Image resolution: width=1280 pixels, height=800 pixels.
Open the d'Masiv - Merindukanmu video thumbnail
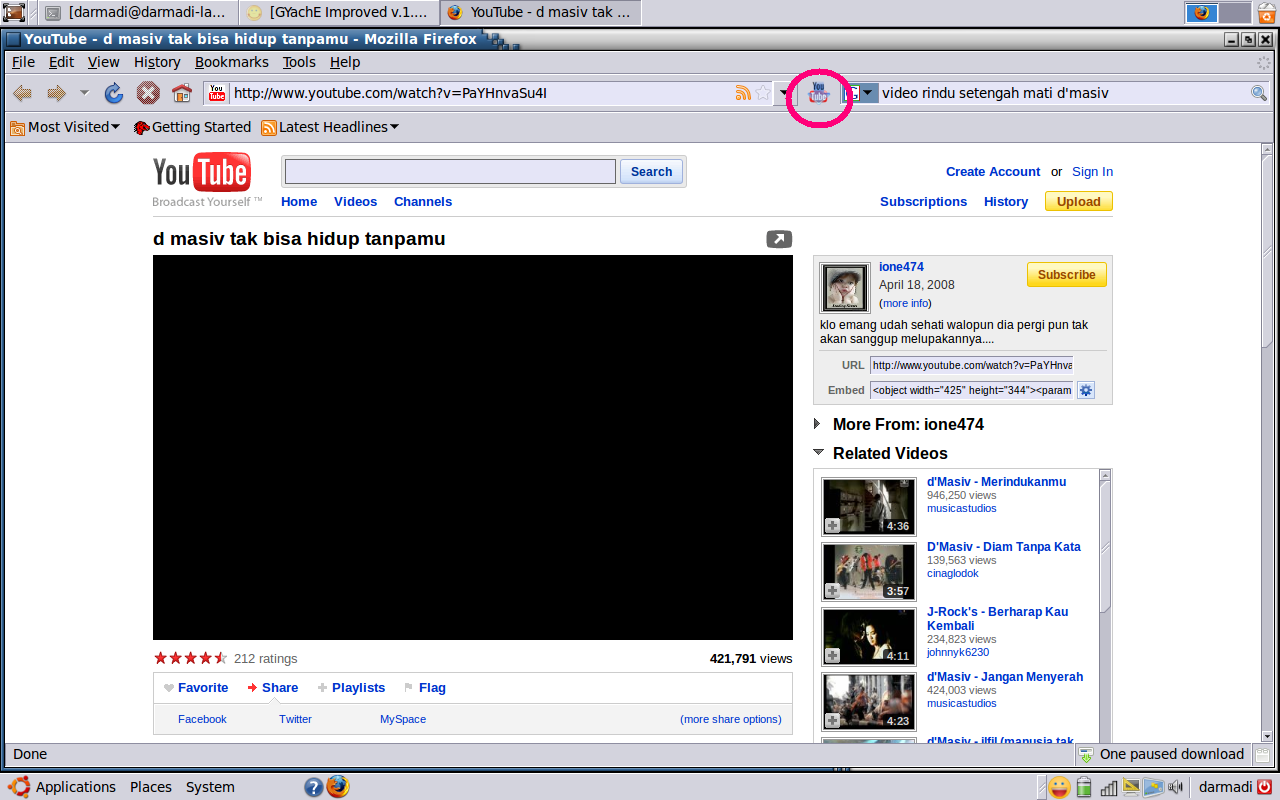click(x=868, y=506)
